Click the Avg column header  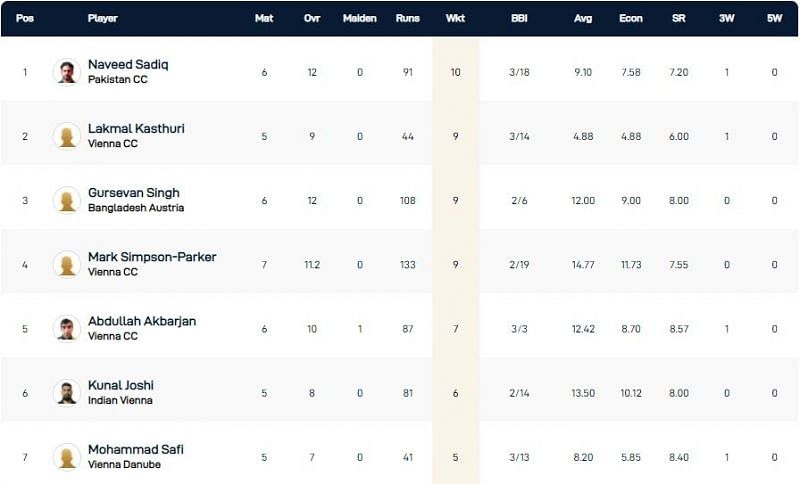pyautogui.click(x=583, y=18)
